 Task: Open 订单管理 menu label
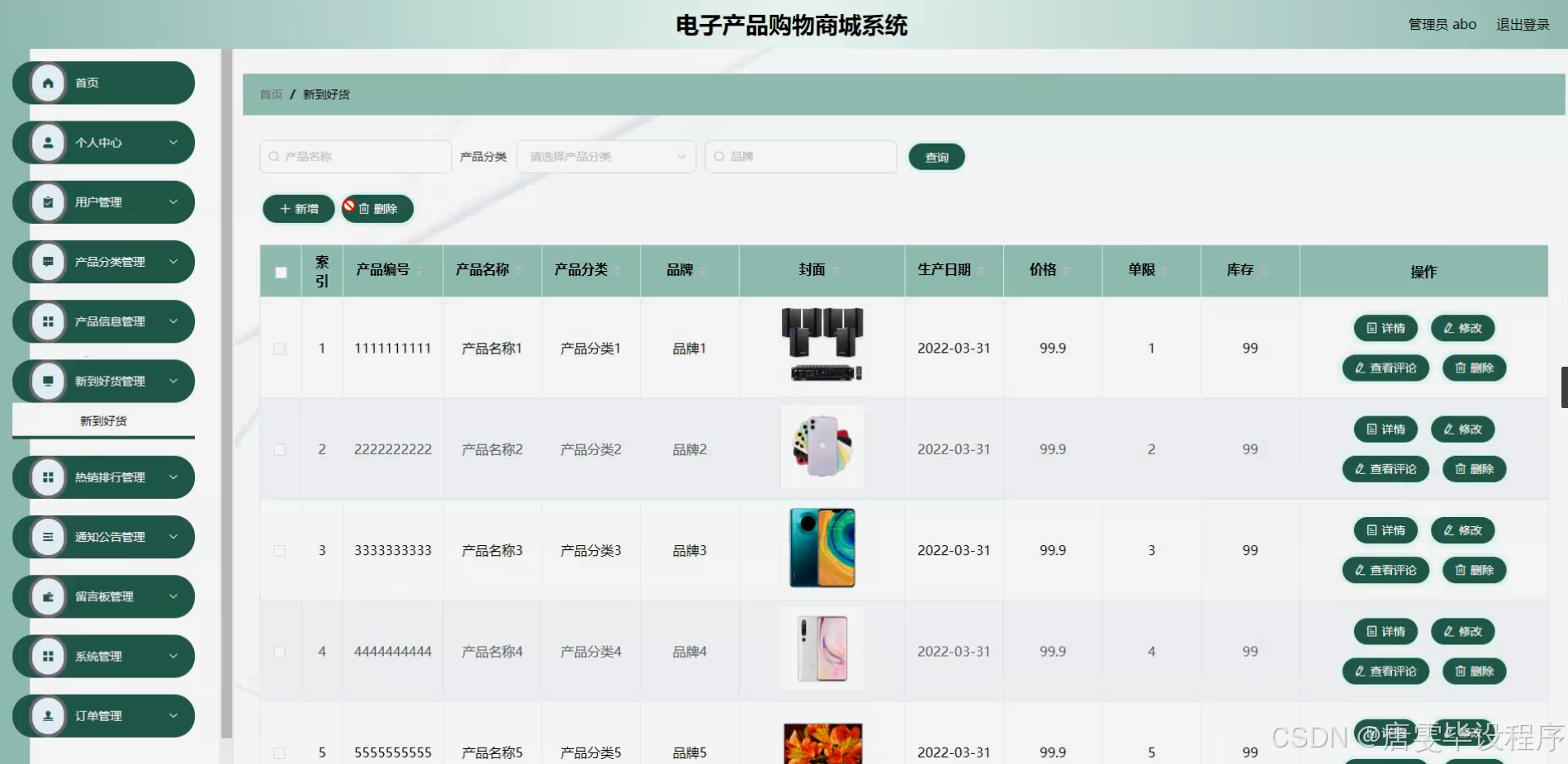click(x=98, y=715)
